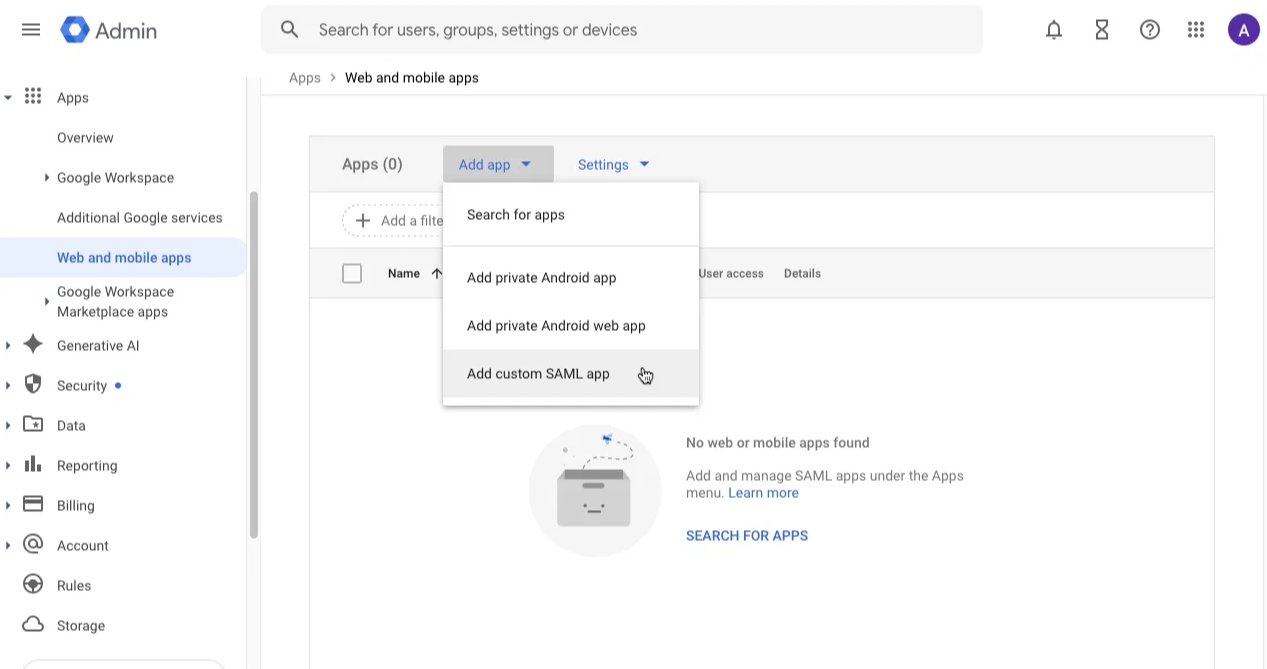Follow the Learn more link
1267x669 pixels.
[x=763, y=492]
